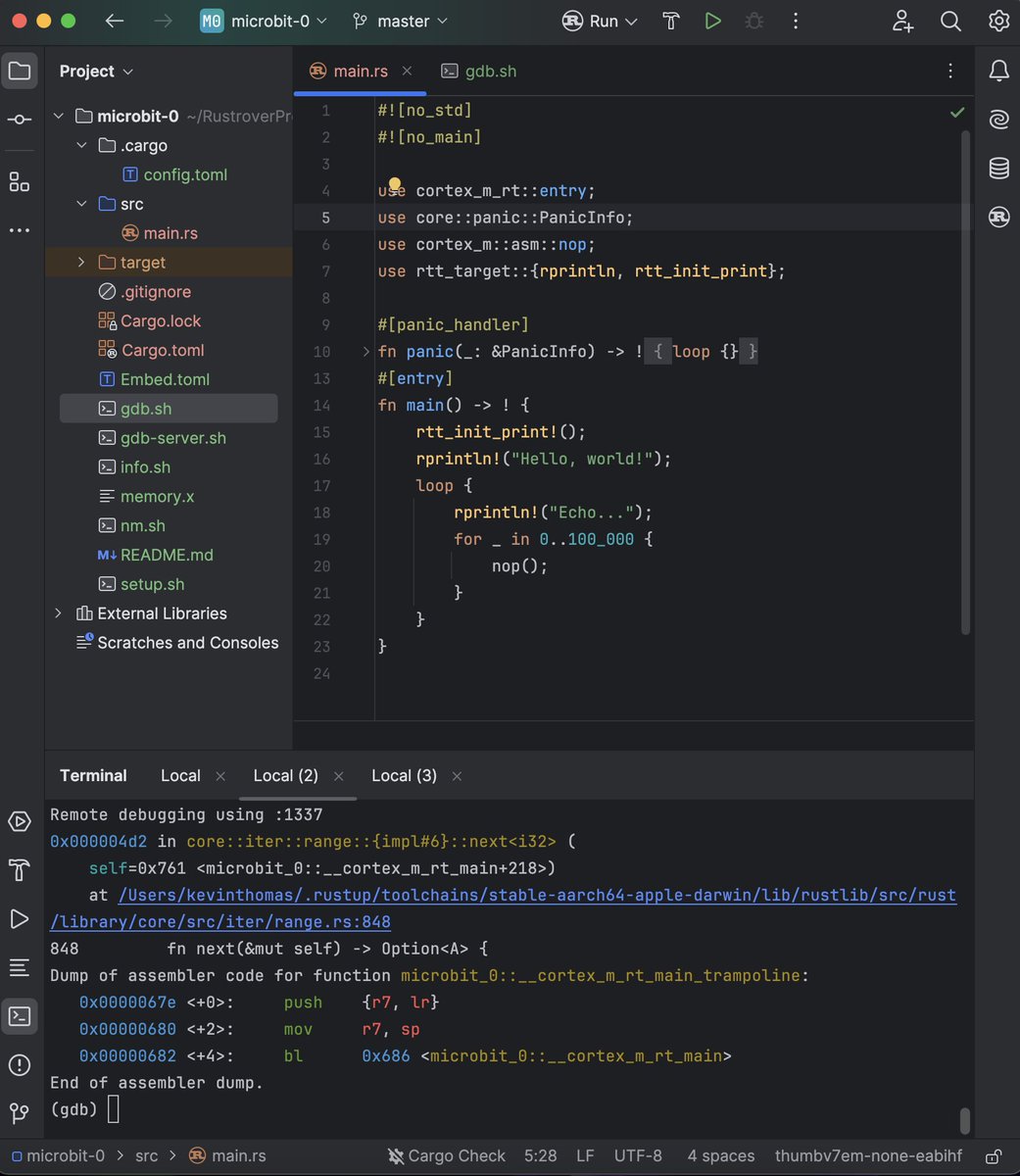Viewport: 1020px width, 1176px height.
Task: Open the Cargo tool window icon
Action: click(998, 217)
